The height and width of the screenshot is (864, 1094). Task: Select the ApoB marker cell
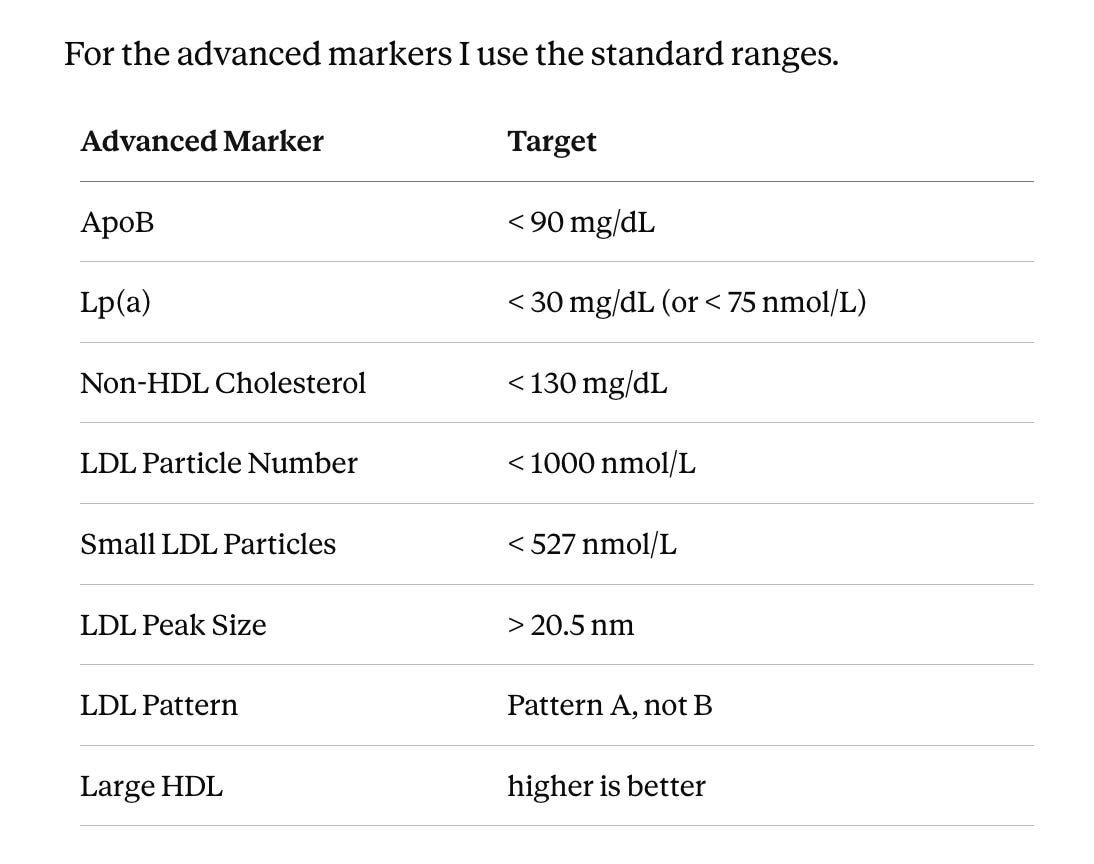(117, 223)
